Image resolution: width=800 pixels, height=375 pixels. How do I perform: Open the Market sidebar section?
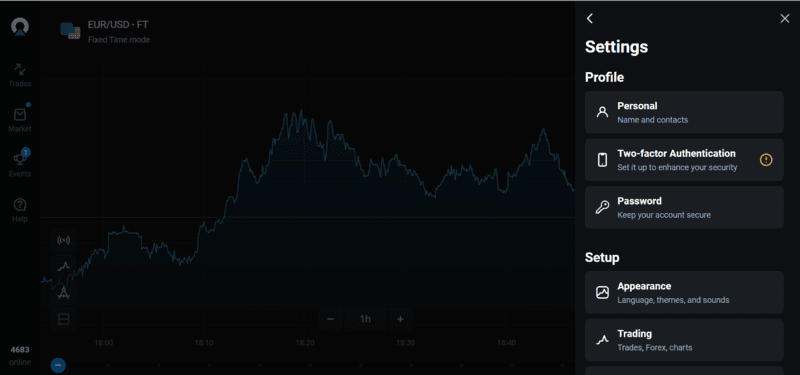coord(20,120)
